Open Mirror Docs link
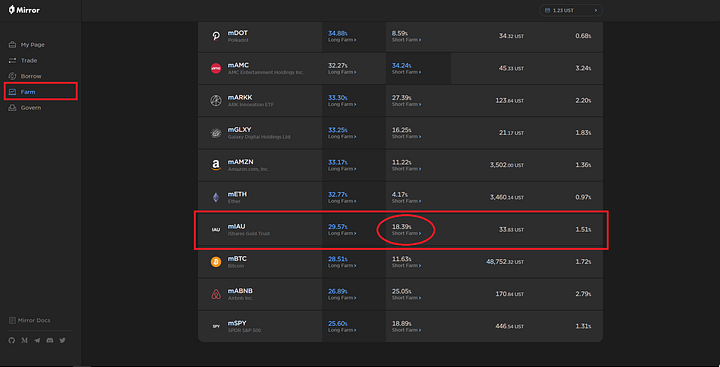The image size is (720, 367). [x=30, y=320]
